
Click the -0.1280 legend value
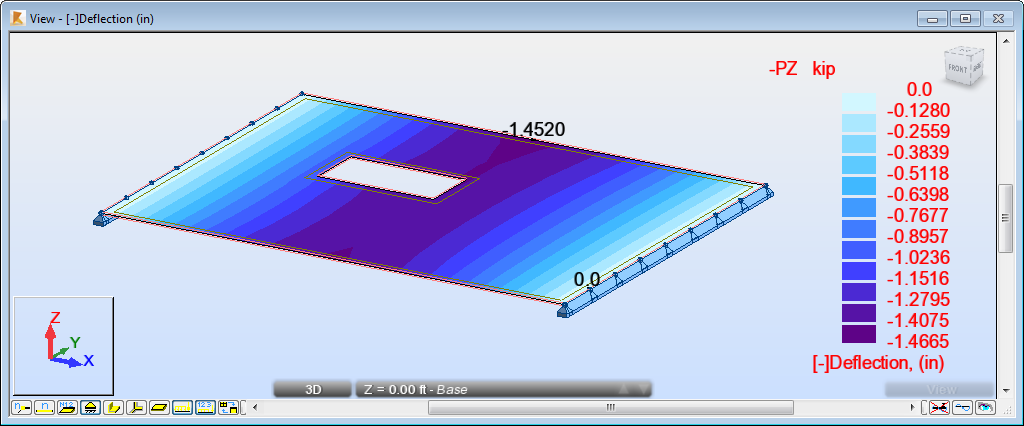pyautogui.click(x=918, y=110)
